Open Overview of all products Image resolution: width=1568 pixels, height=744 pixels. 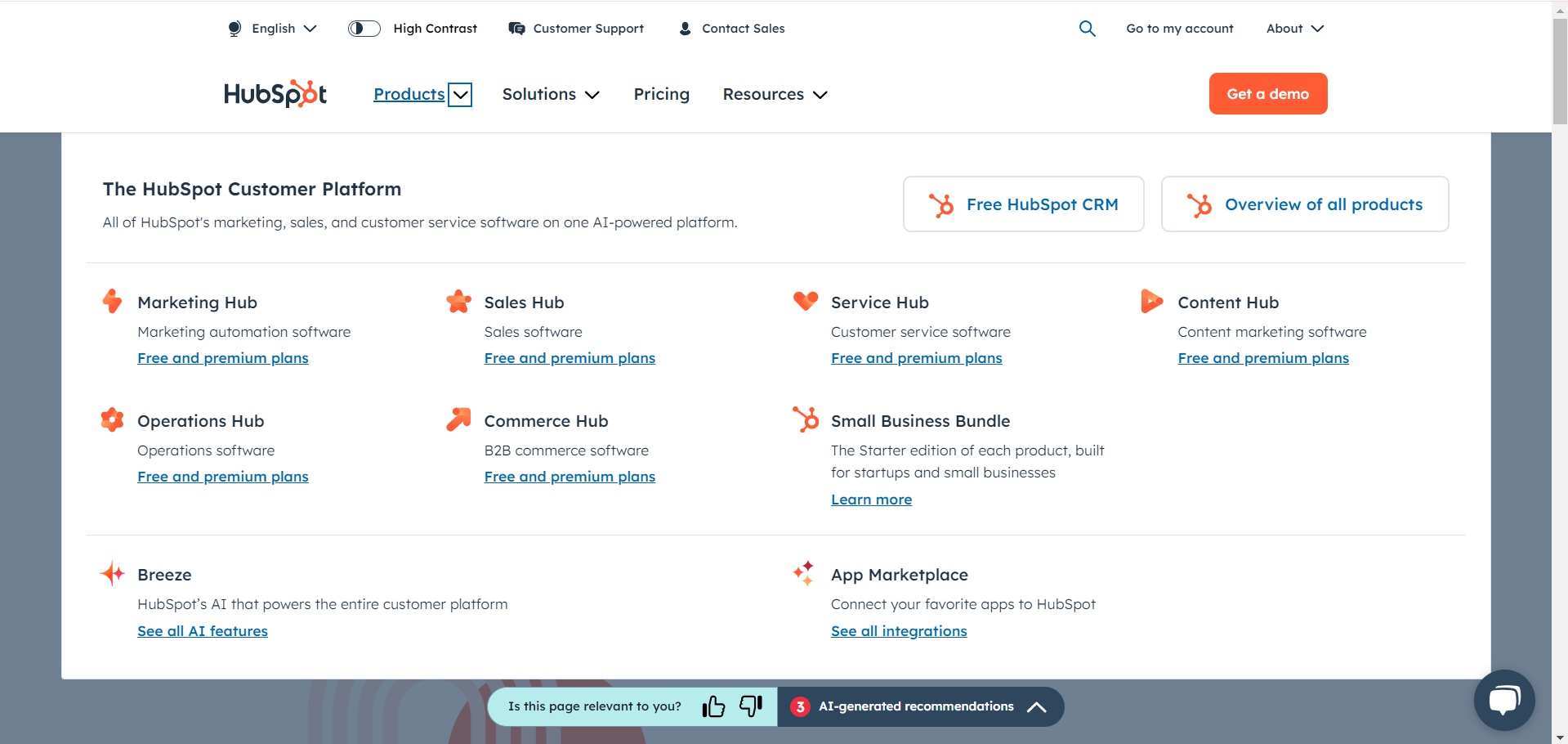point(1304,204)
